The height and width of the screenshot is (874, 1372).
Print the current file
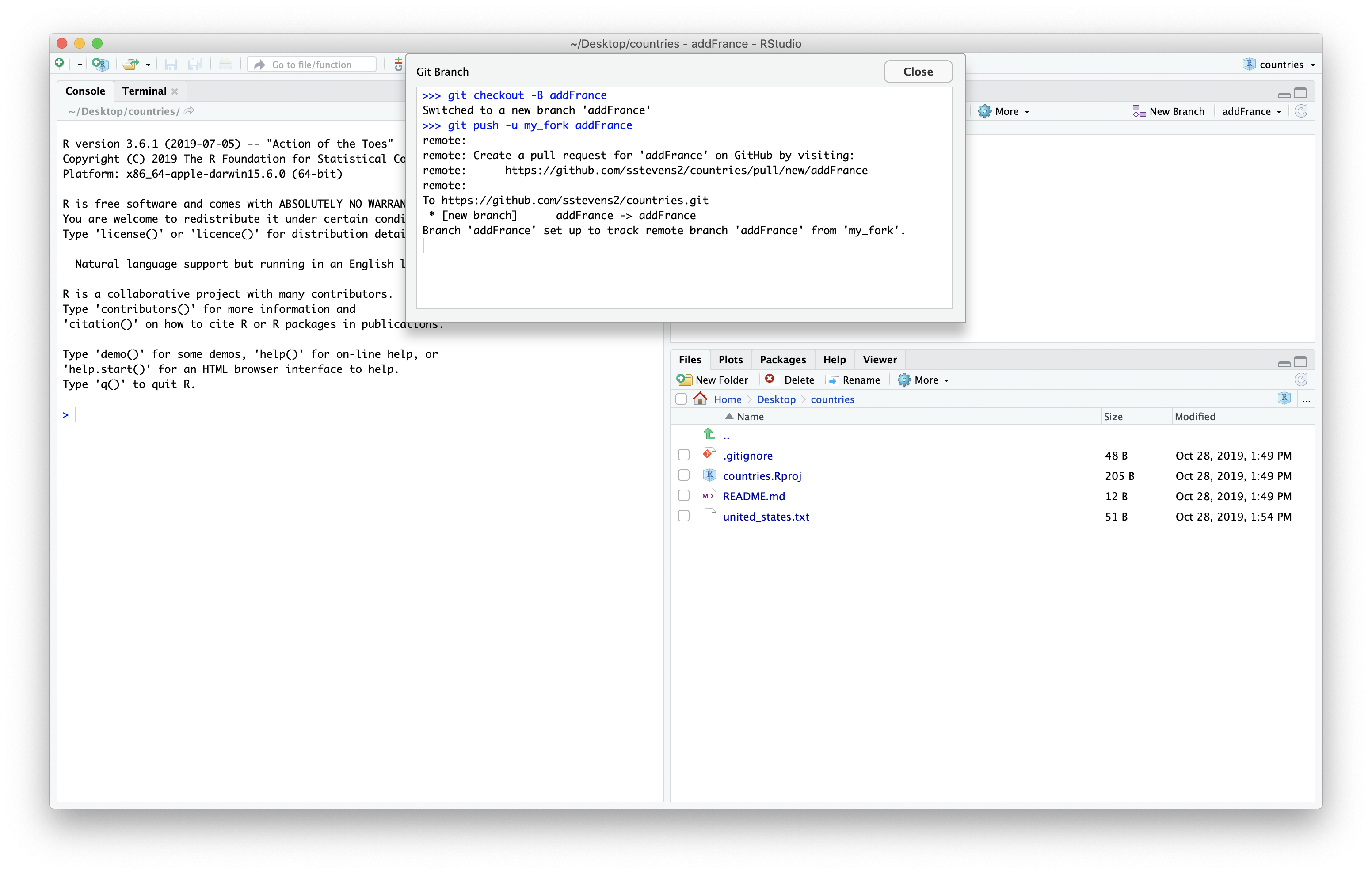(225, 64)
